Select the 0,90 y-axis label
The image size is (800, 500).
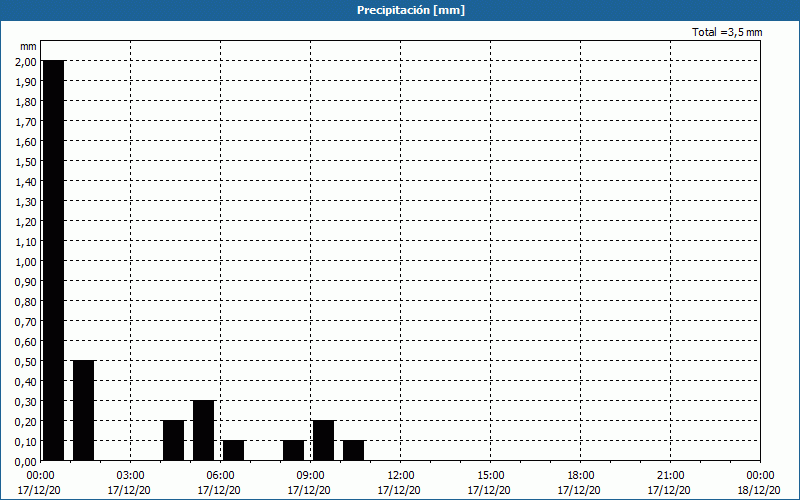coord(26,282)
